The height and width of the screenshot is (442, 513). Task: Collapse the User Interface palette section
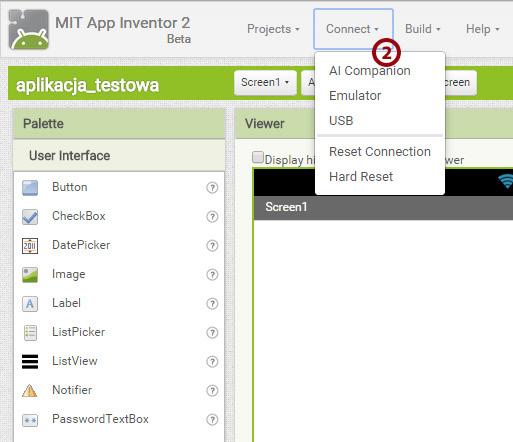(119, 156)
